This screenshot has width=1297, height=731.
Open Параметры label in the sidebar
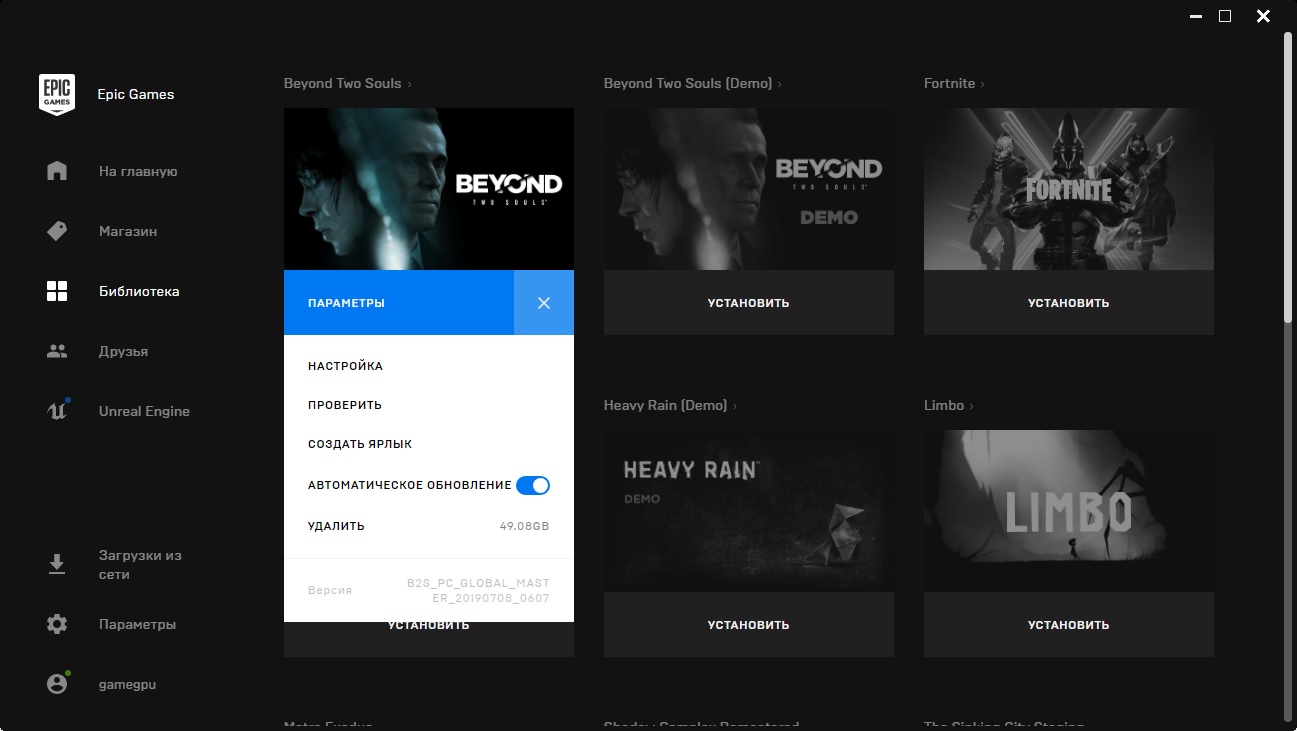point(137,624)
